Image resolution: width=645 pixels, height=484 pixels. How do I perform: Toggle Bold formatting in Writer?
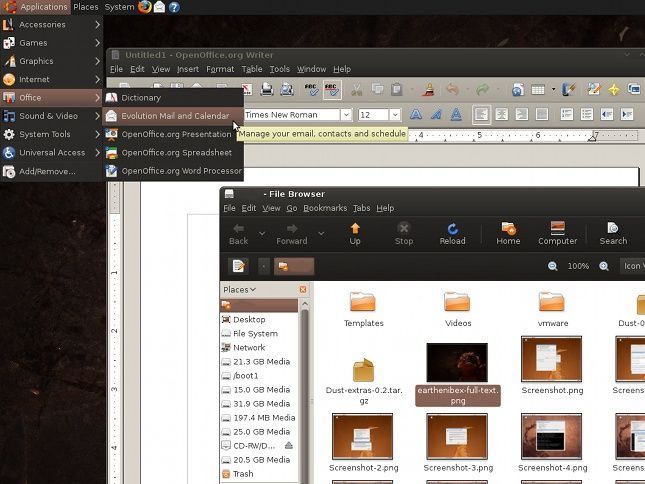coord(416,114)
